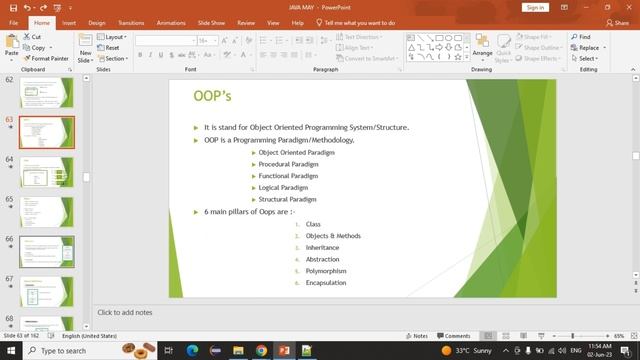Click the Paste icon
This screenshot has width=640, height=360.
[x=12, y=42]
